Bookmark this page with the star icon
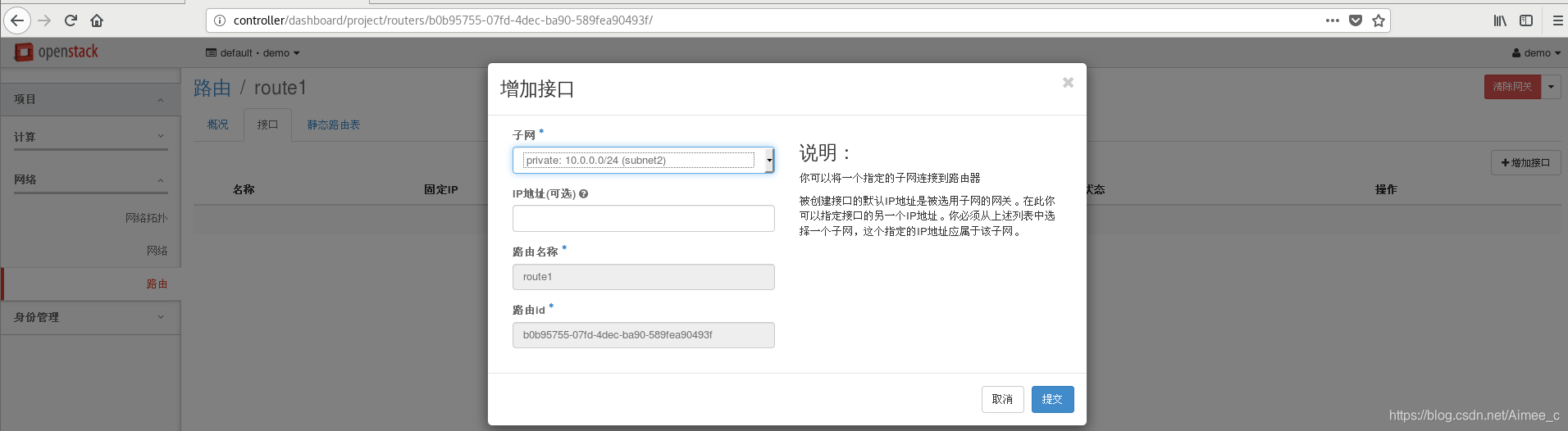The image size is (1568, 431). [1379, 20]
